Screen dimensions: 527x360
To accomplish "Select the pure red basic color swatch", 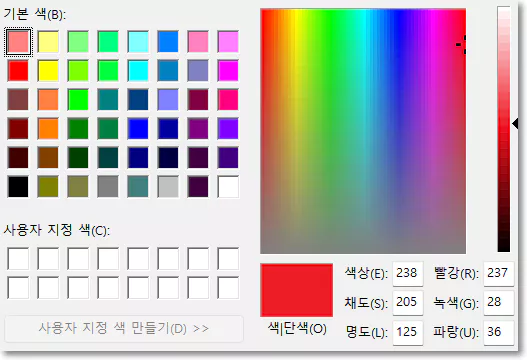I will [x=18, y=71].
